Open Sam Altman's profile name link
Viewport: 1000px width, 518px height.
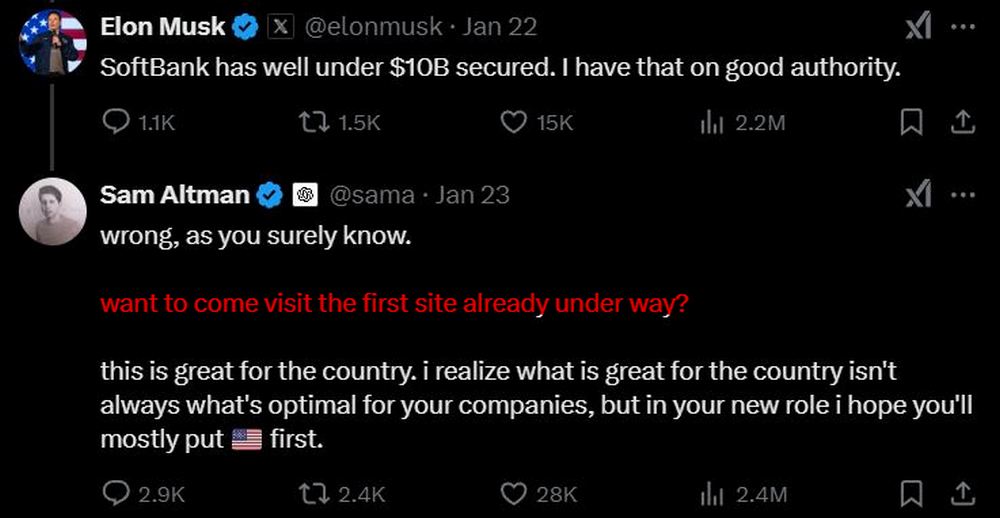tap(174, 195)
